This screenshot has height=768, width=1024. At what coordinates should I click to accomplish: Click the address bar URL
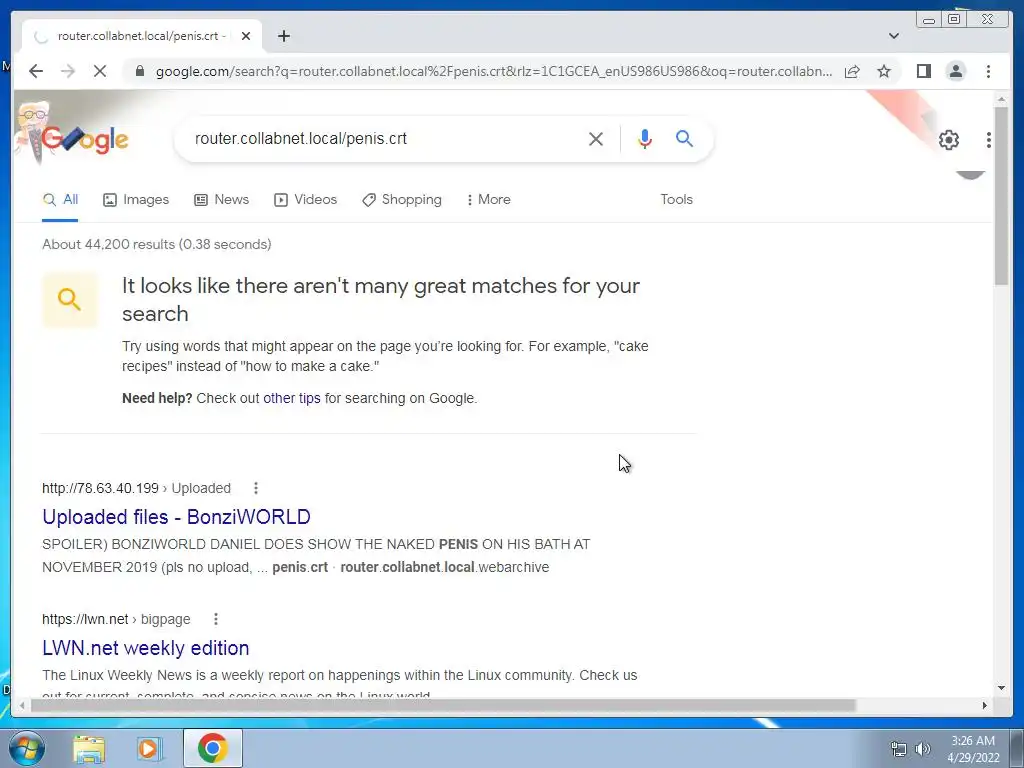[494, 71]
